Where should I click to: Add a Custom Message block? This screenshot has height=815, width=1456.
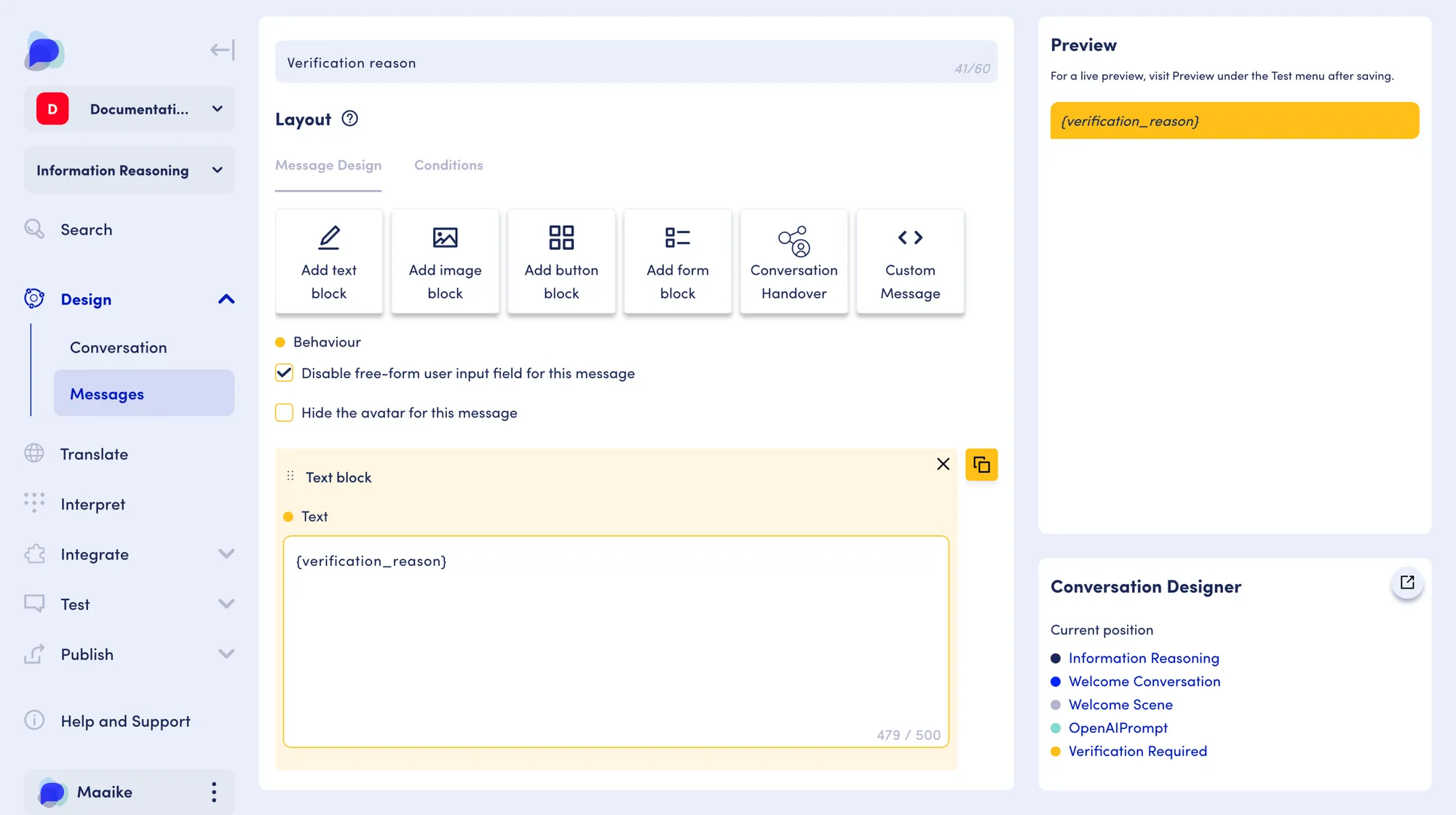[x=911, y=261]
